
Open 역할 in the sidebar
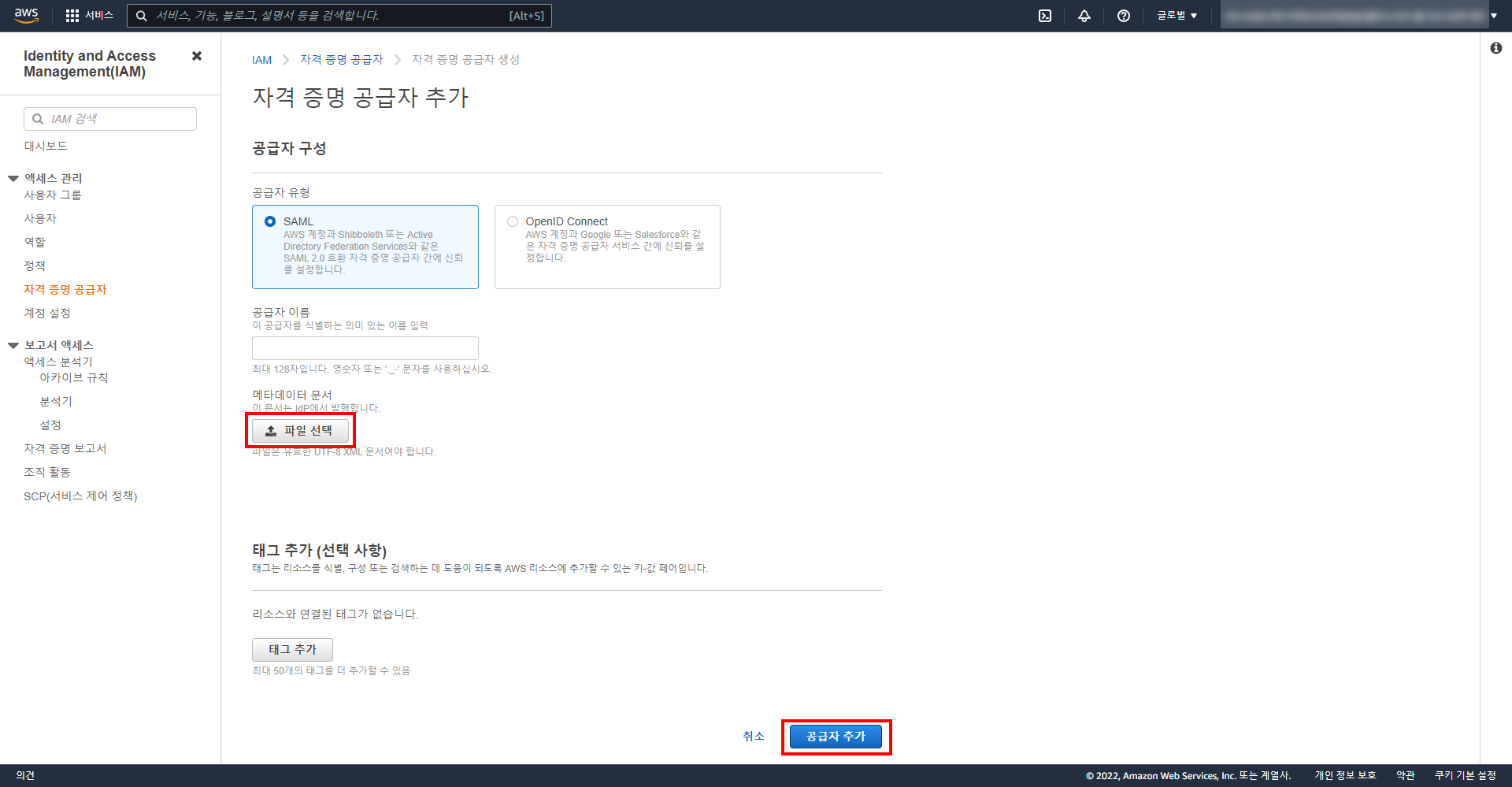point(35,242)
